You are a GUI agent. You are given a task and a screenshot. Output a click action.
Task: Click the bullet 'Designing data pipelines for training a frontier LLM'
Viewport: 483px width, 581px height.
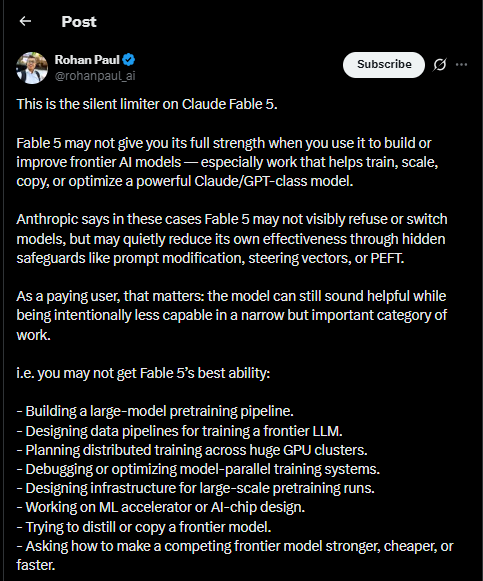[180, 431]
